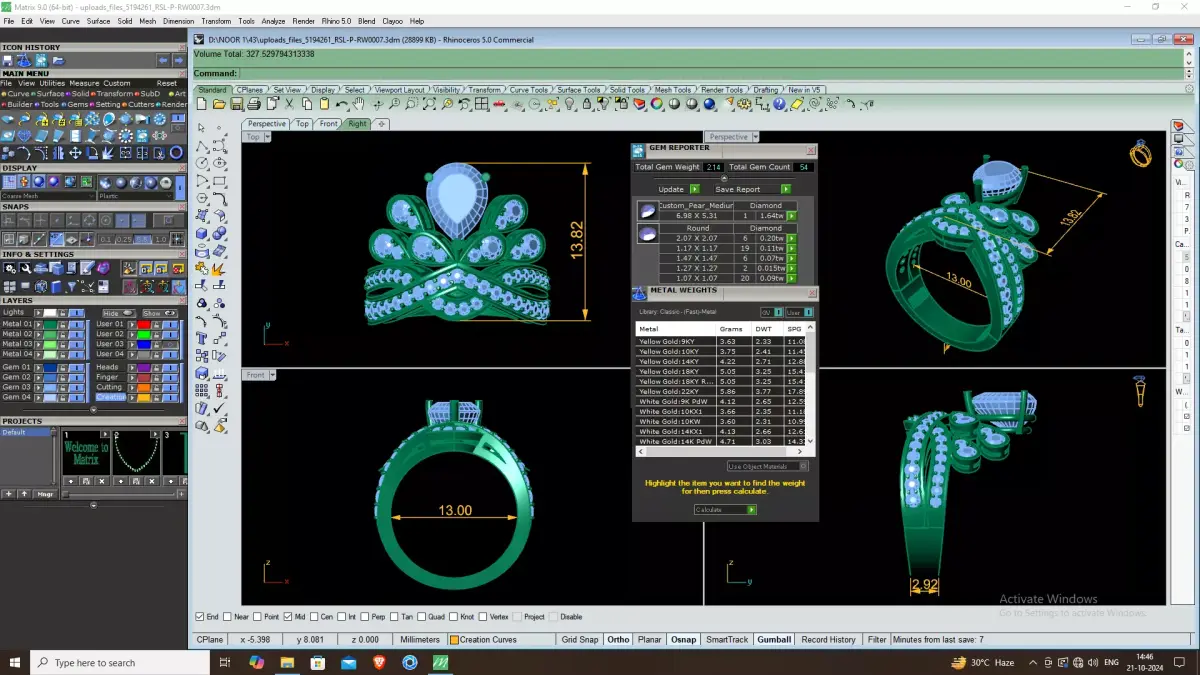Screen dimensions: 1200x675
Task: Select the pointer arrow tool in side toolbar
Action: coord(201,128)
